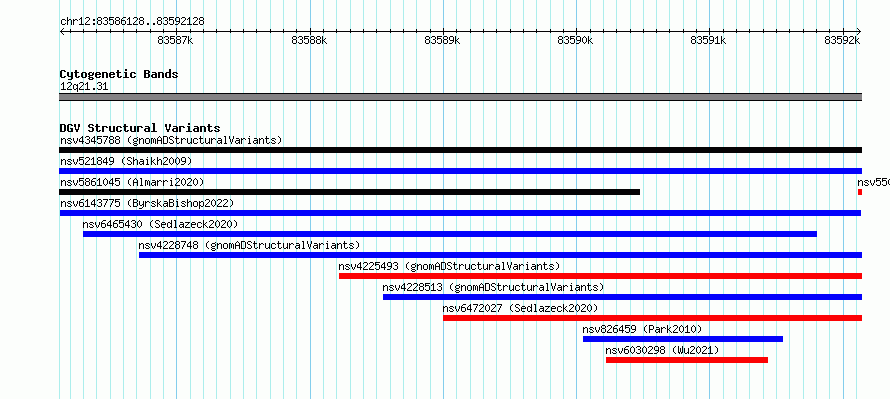This screenshot has width=890, height=399.
Task: Select the red nsv6030298 variant bar
Action: (x=687, y=360)
